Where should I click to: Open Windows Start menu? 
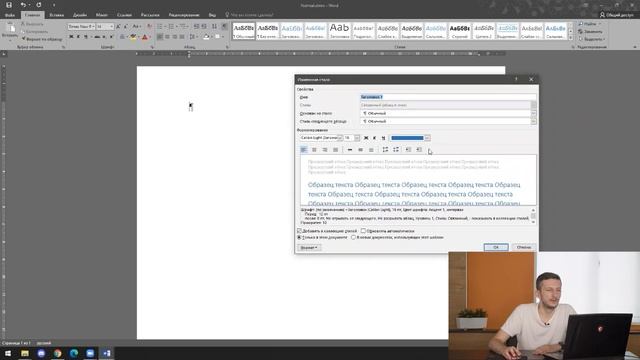[8, 353]
